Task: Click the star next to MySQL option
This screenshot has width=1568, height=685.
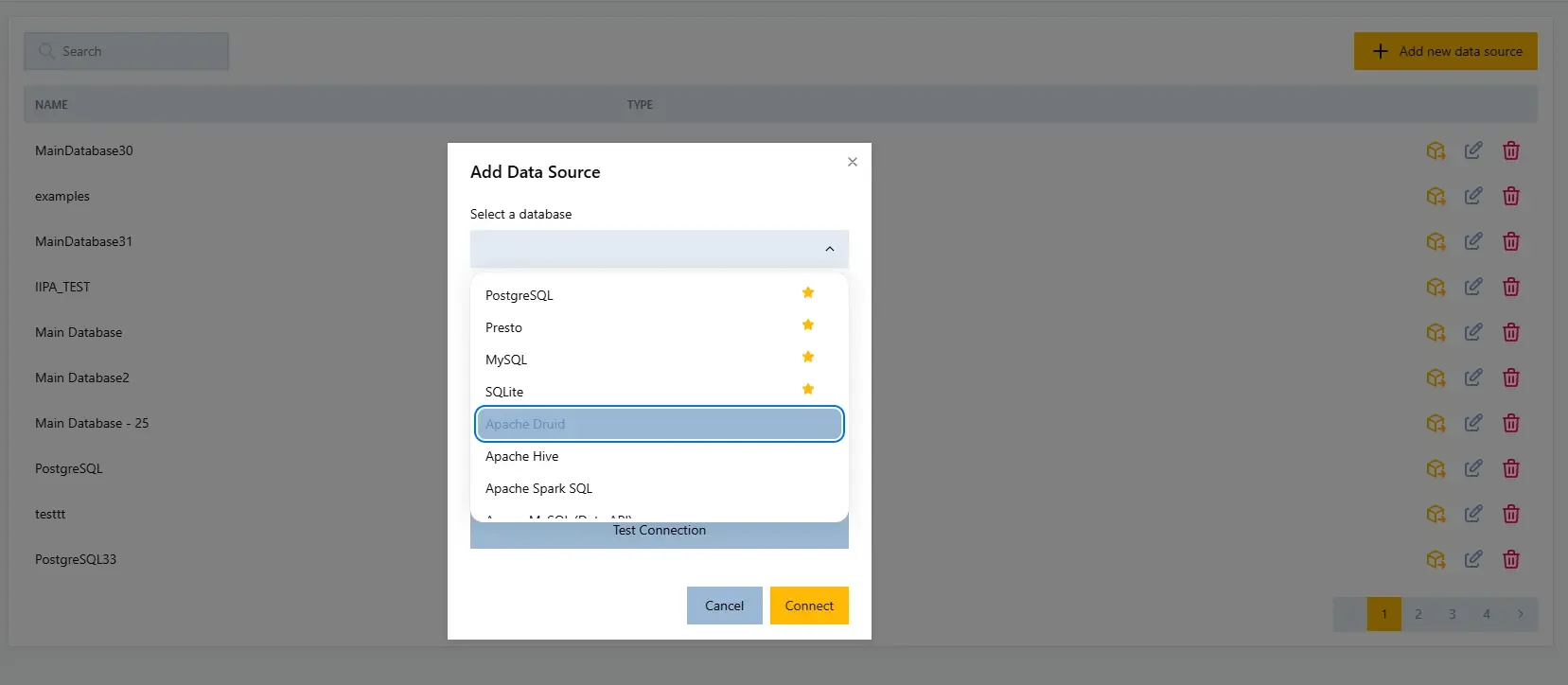Action: click(x=808, y=357)
